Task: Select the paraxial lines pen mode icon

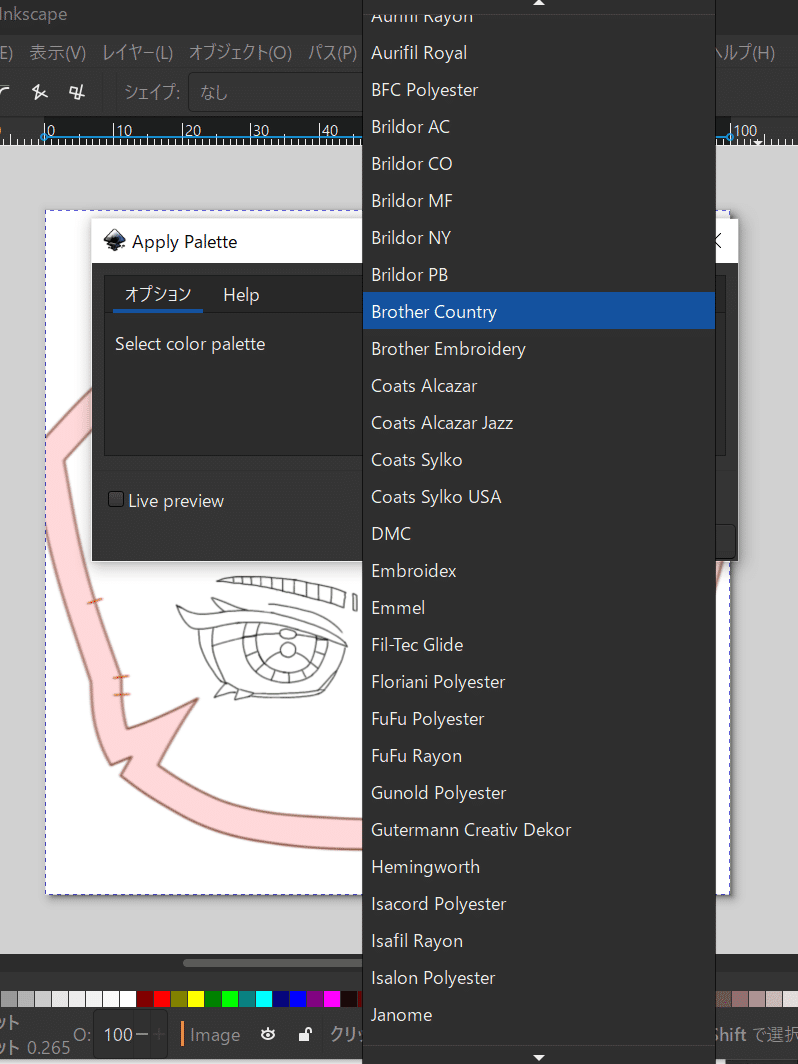Action: pos(77,92)
